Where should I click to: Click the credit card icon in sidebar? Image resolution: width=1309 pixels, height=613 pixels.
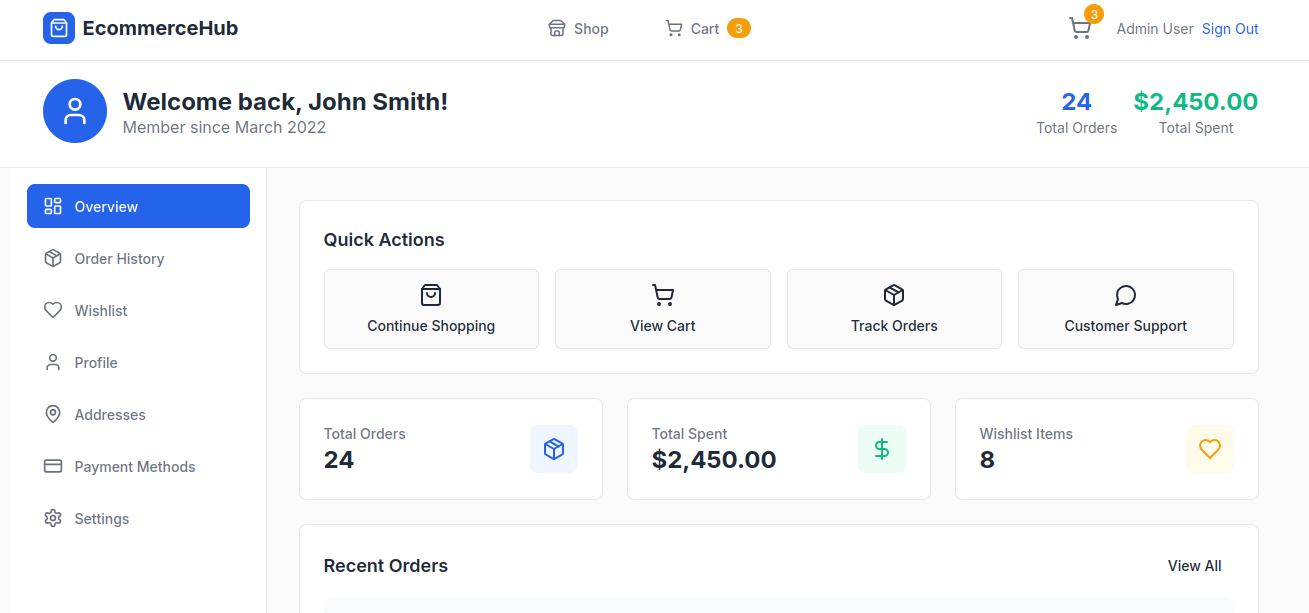(x=53, y=467)
